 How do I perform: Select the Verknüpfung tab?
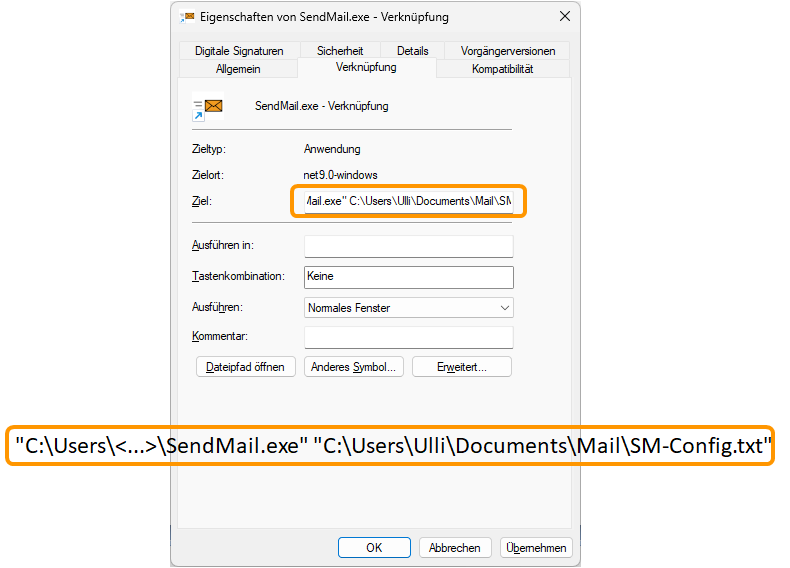click(x=366, y=68)
